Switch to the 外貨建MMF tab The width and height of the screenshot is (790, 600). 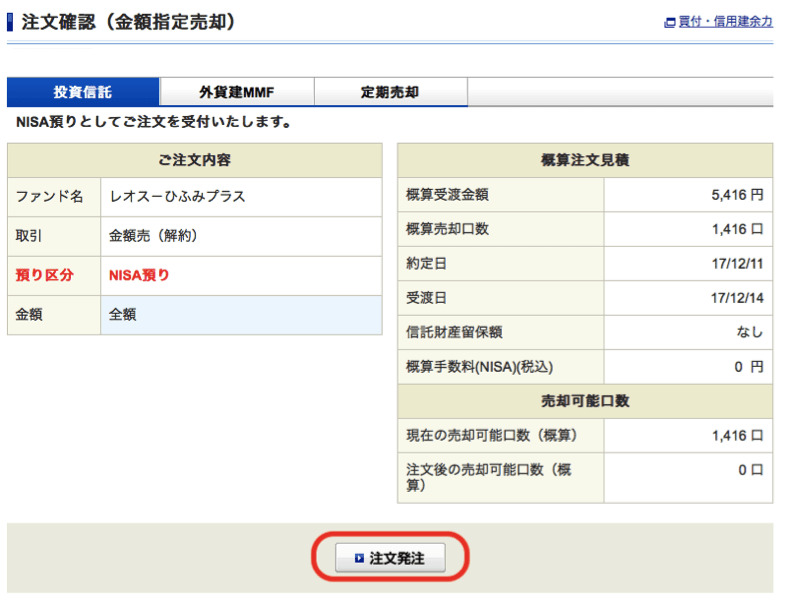click(236, 92)
